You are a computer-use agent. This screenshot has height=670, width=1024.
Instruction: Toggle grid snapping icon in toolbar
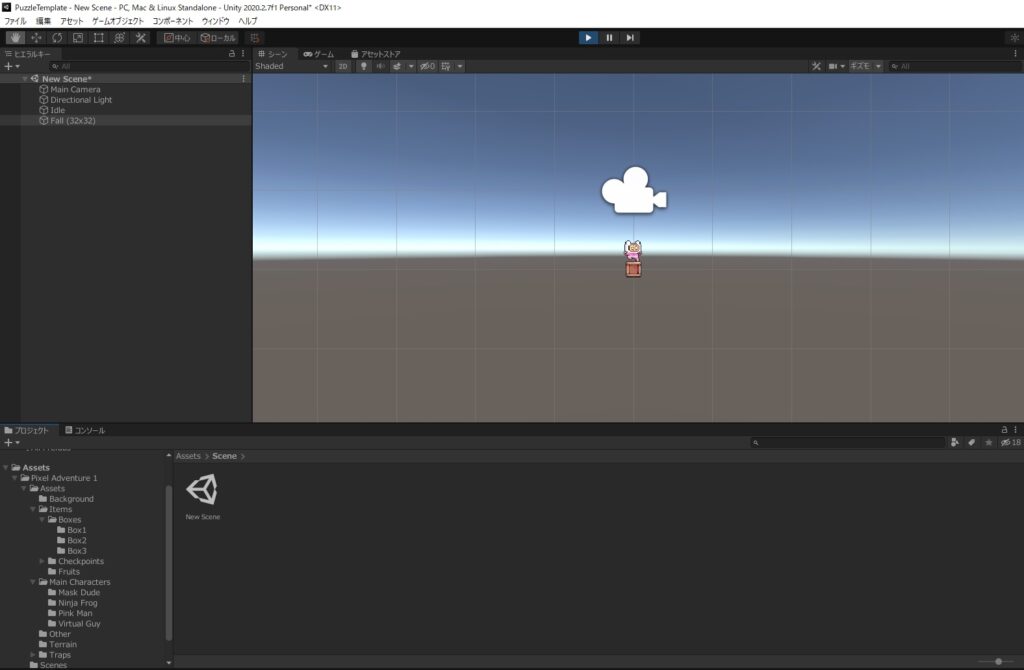(x=255, y=38)
